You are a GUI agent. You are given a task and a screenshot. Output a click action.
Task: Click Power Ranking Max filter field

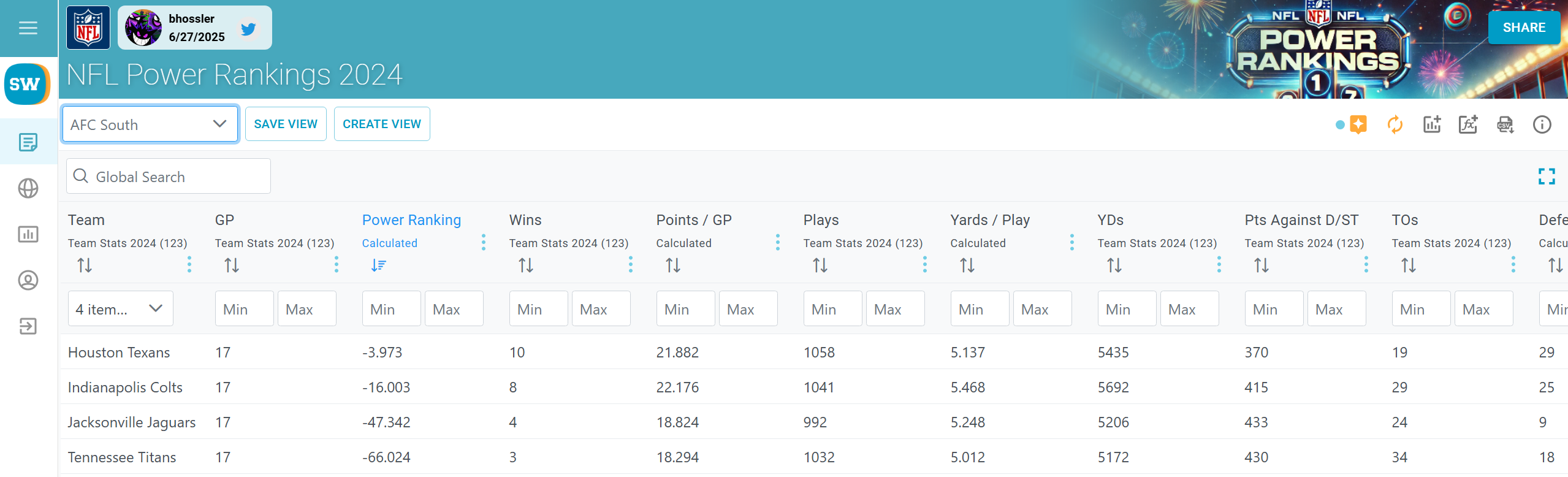coord(454,308)
